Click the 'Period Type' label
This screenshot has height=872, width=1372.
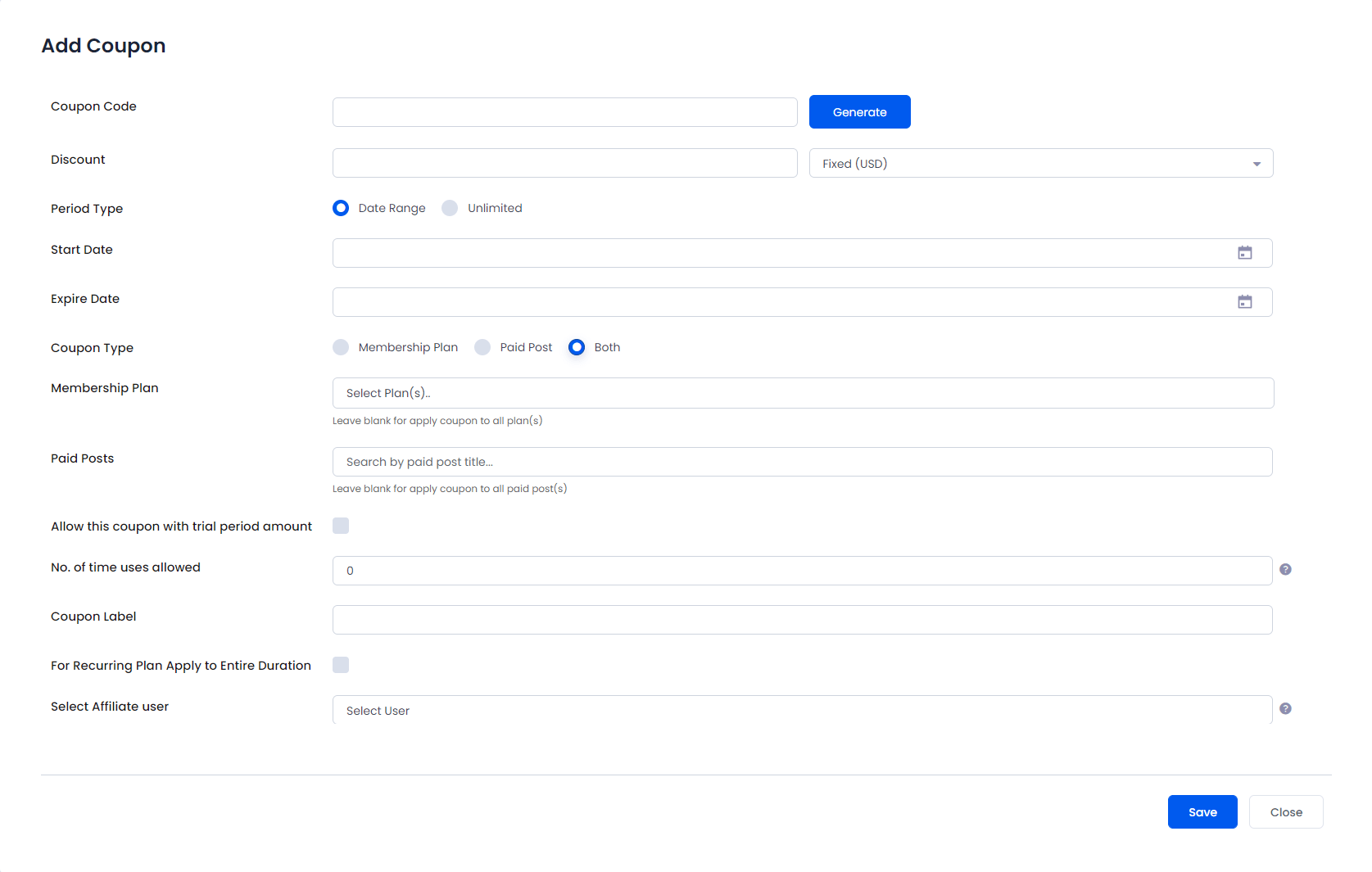pyautogui.click(x=87, y=209)
